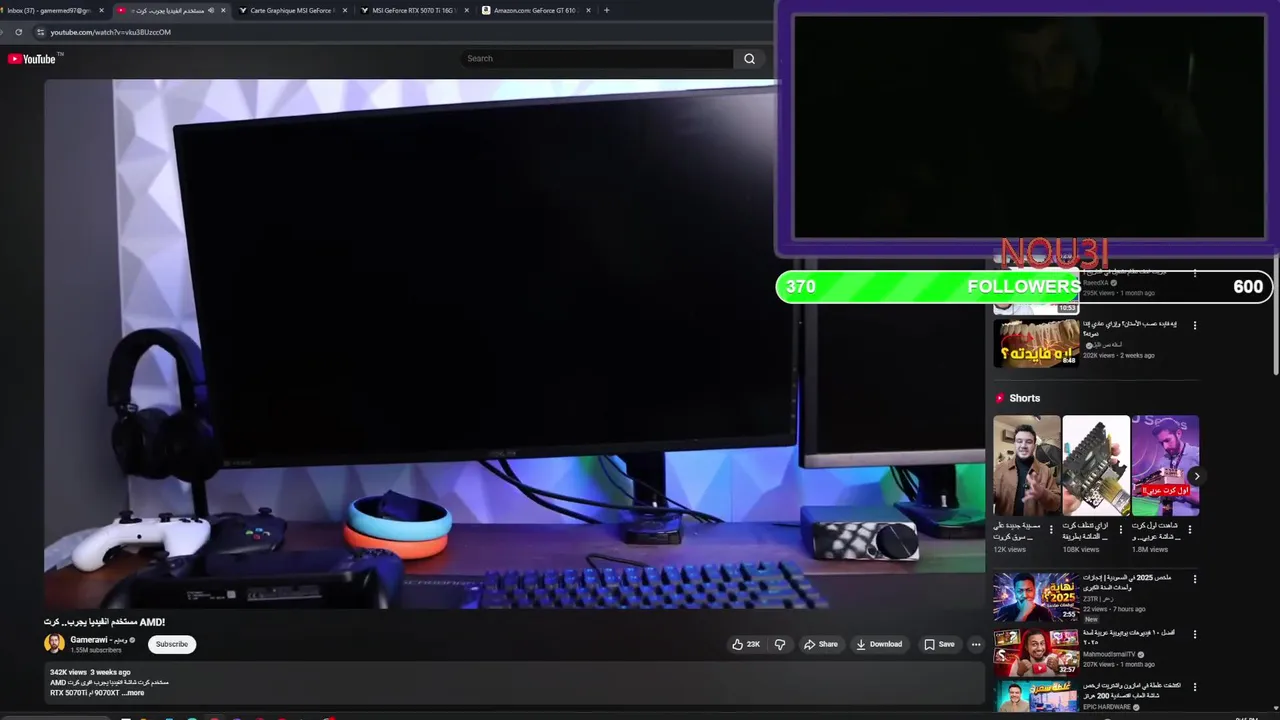The image size is (1280, 720).
Task: Expand description with ...more link
Action: coord(134,692)
